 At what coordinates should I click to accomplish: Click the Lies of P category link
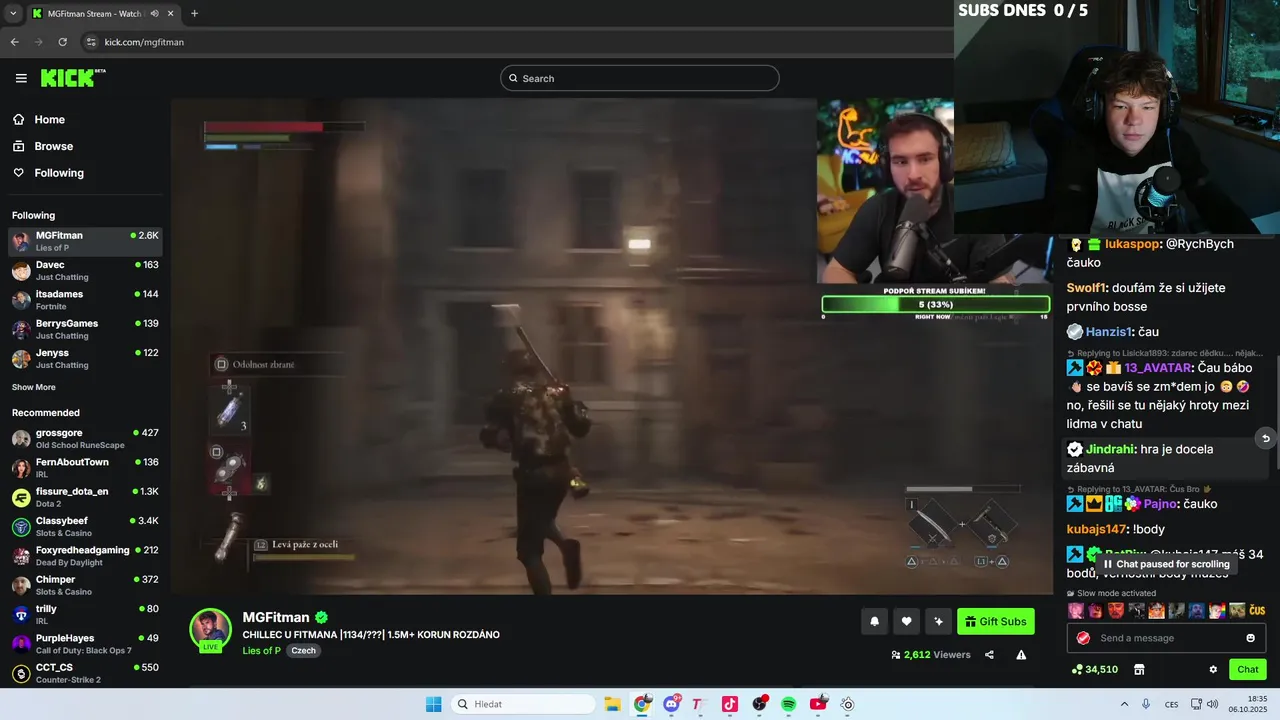pos(261,651)
